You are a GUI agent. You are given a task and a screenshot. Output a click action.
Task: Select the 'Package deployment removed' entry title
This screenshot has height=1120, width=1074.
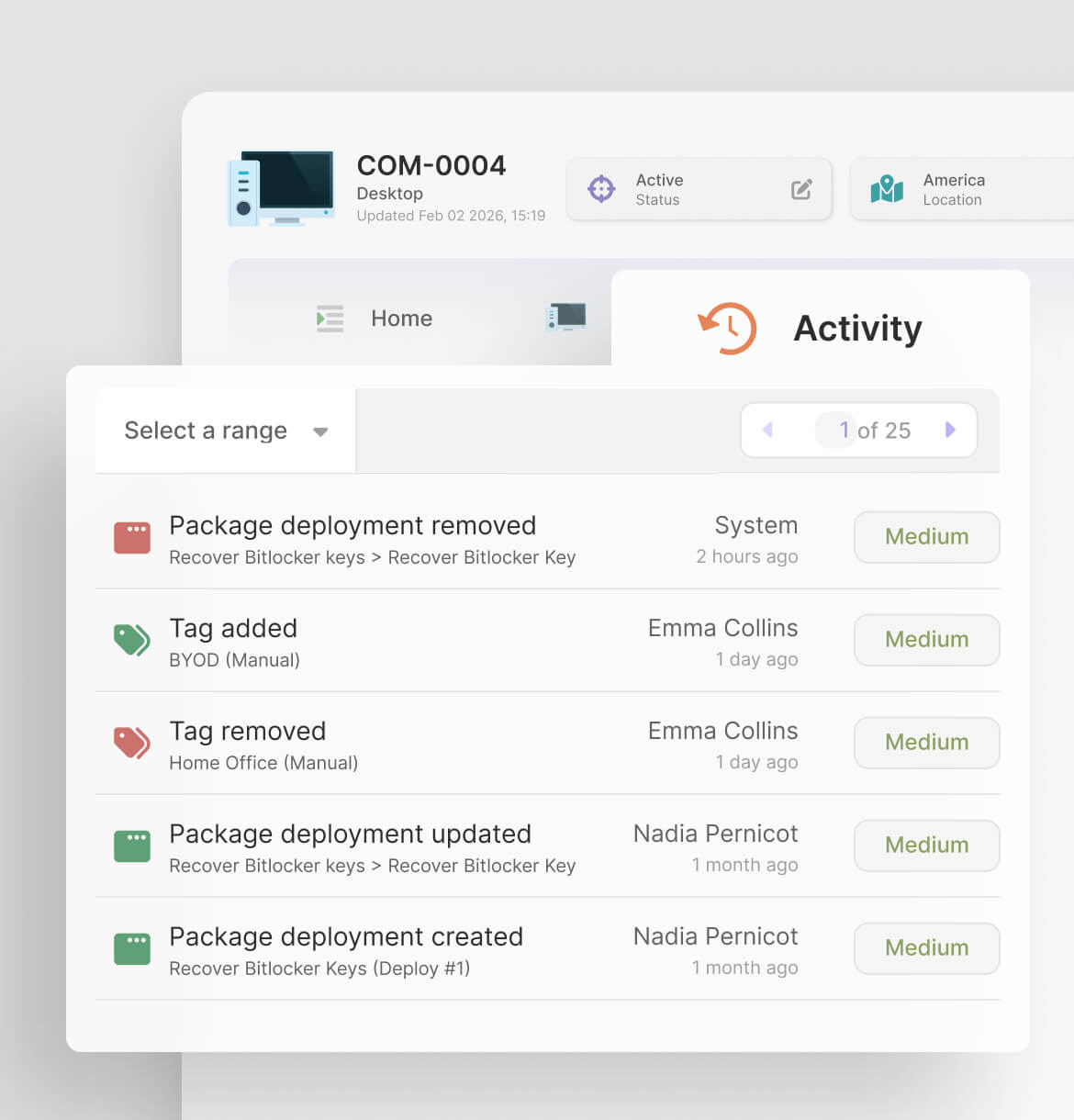click(352, 525)
